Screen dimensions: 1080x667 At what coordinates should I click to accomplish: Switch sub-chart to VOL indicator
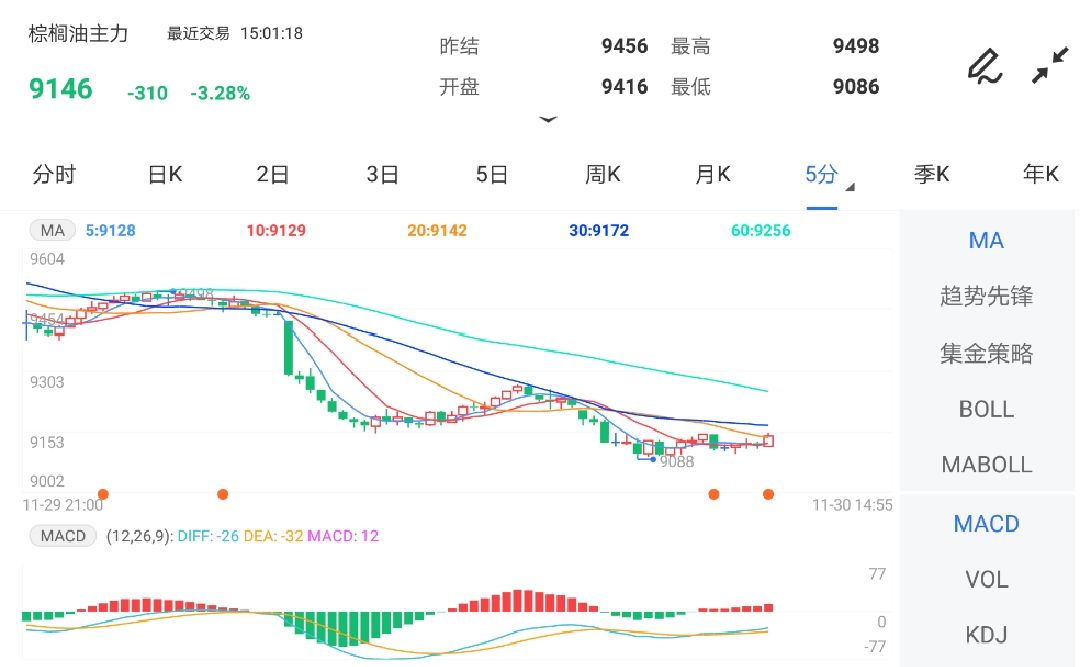pos(986,580)
